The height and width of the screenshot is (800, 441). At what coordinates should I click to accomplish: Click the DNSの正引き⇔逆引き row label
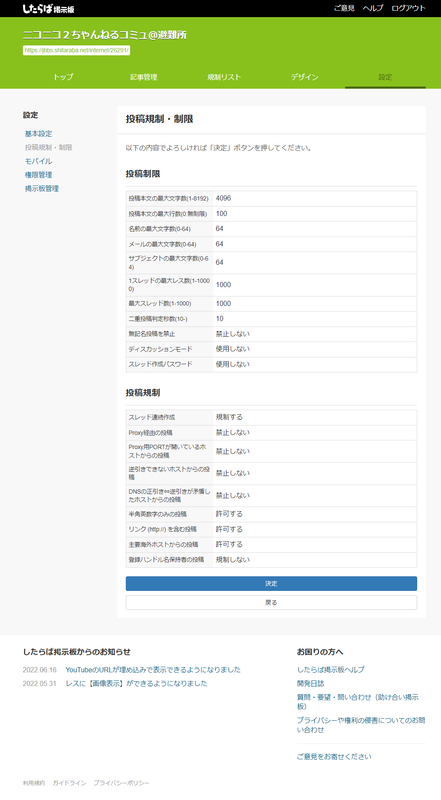[x=169, y=495]
